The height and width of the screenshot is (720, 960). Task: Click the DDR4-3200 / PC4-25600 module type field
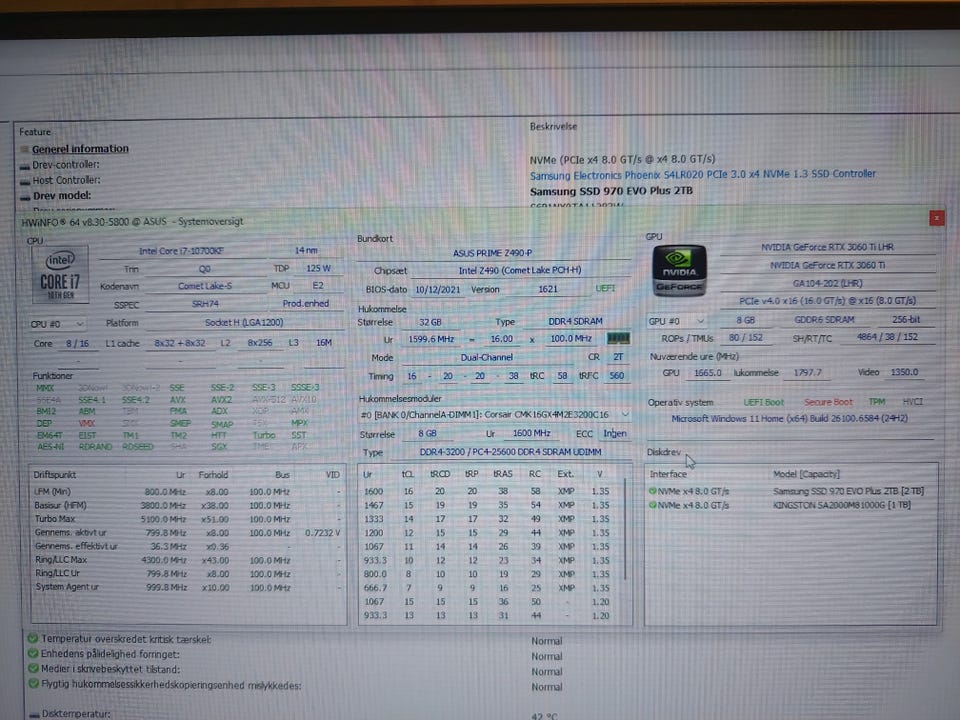(510, 452)
